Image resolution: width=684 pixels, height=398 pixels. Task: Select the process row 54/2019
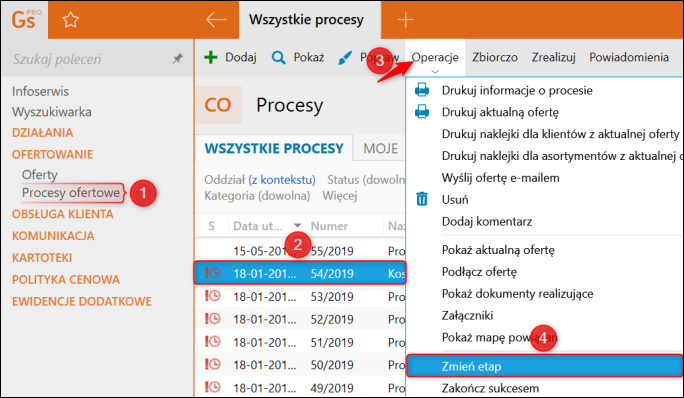click(x=300, y=273)
